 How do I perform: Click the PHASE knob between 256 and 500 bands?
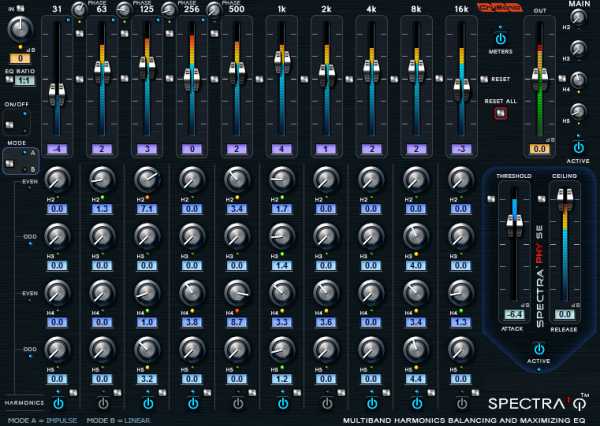(214, 10)
